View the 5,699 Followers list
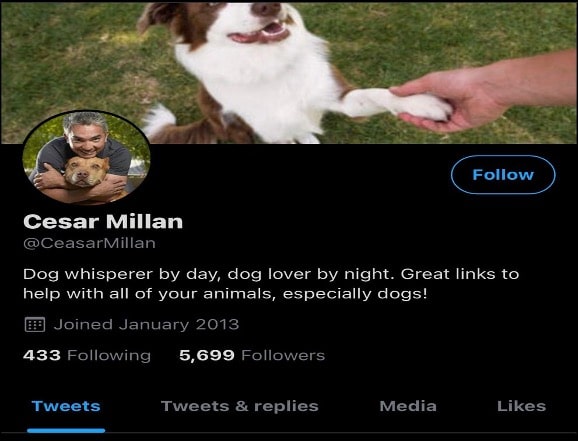The height and width of the screenshot is (442, 578). [252, 355]
